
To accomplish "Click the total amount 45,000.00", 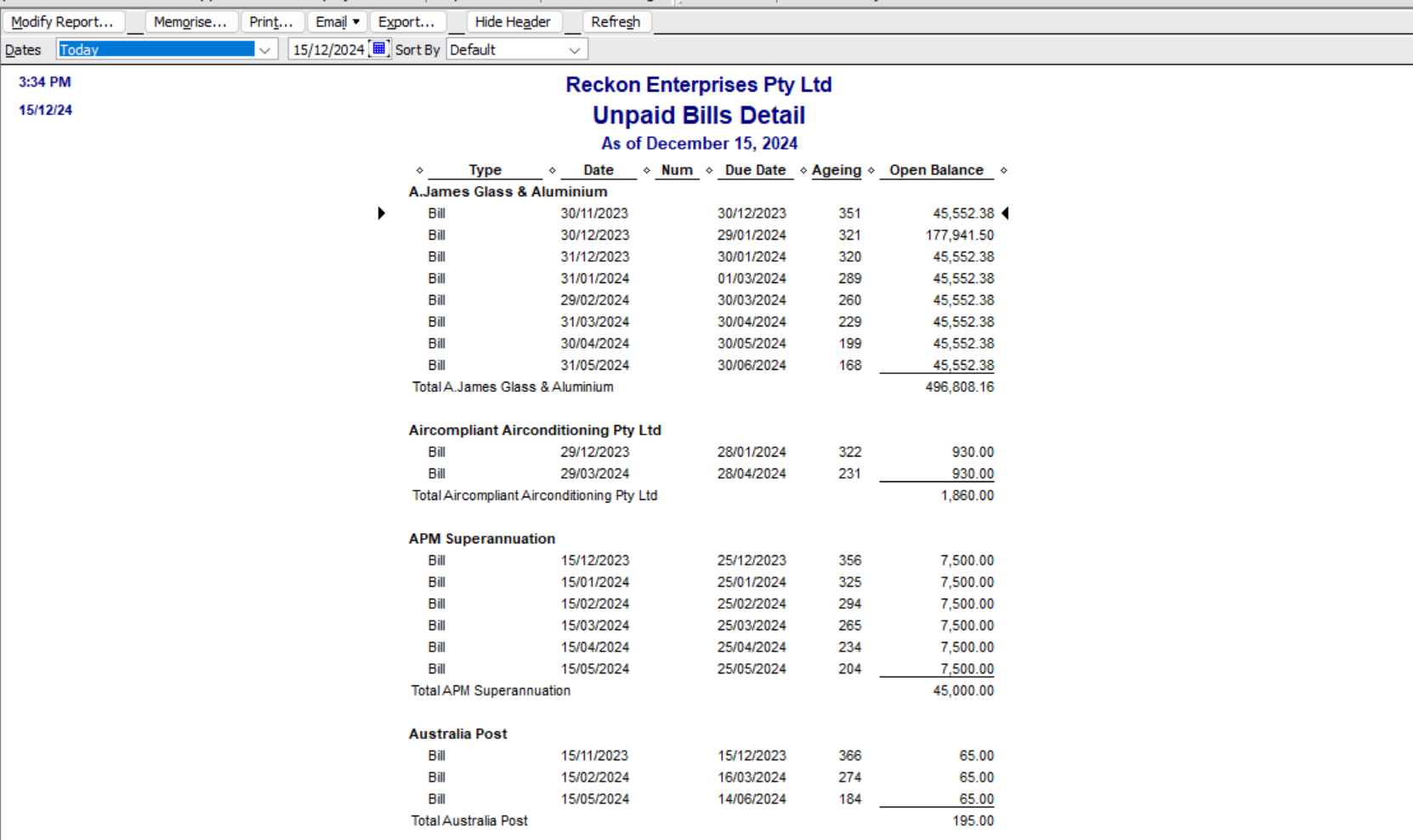I will [x=963, y=690].
